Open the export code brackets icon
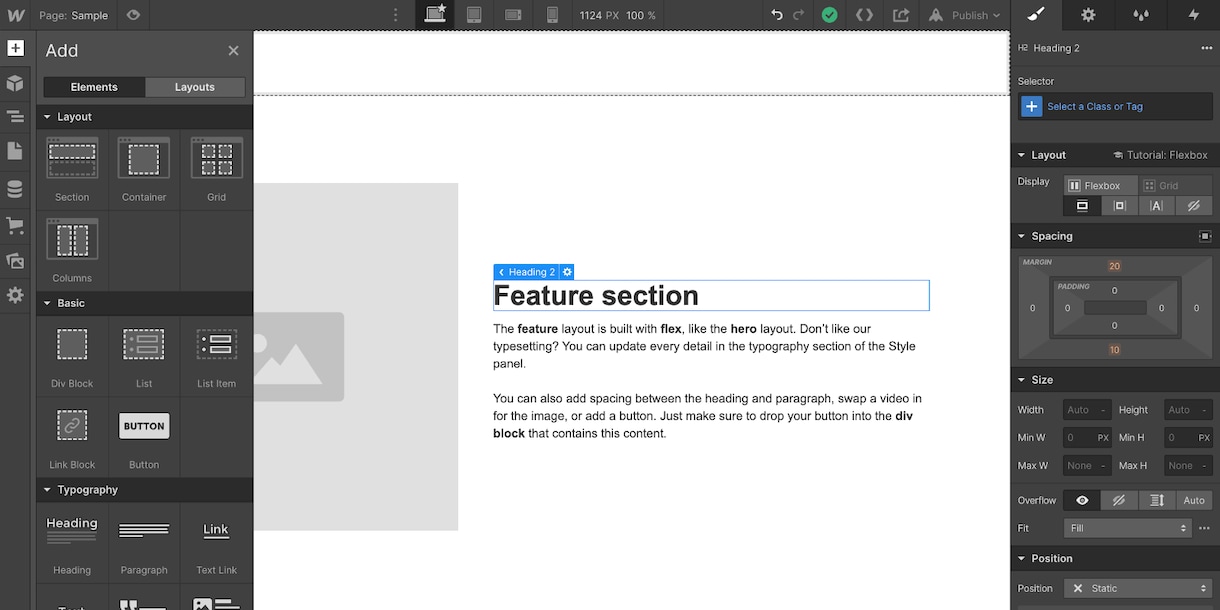The height and width of the screenshot is (610, 1220). [x=864, y=15]
